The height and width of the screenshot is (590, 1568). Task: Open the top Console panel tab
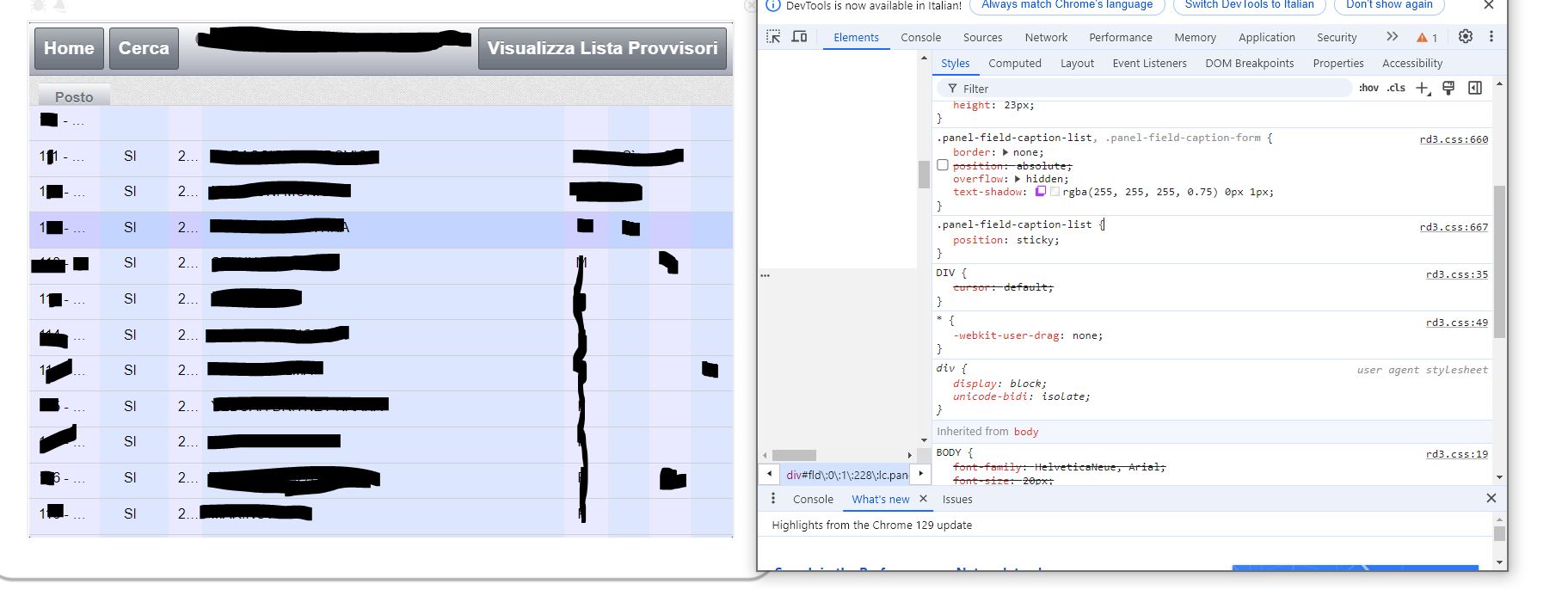tap(920, 37)
